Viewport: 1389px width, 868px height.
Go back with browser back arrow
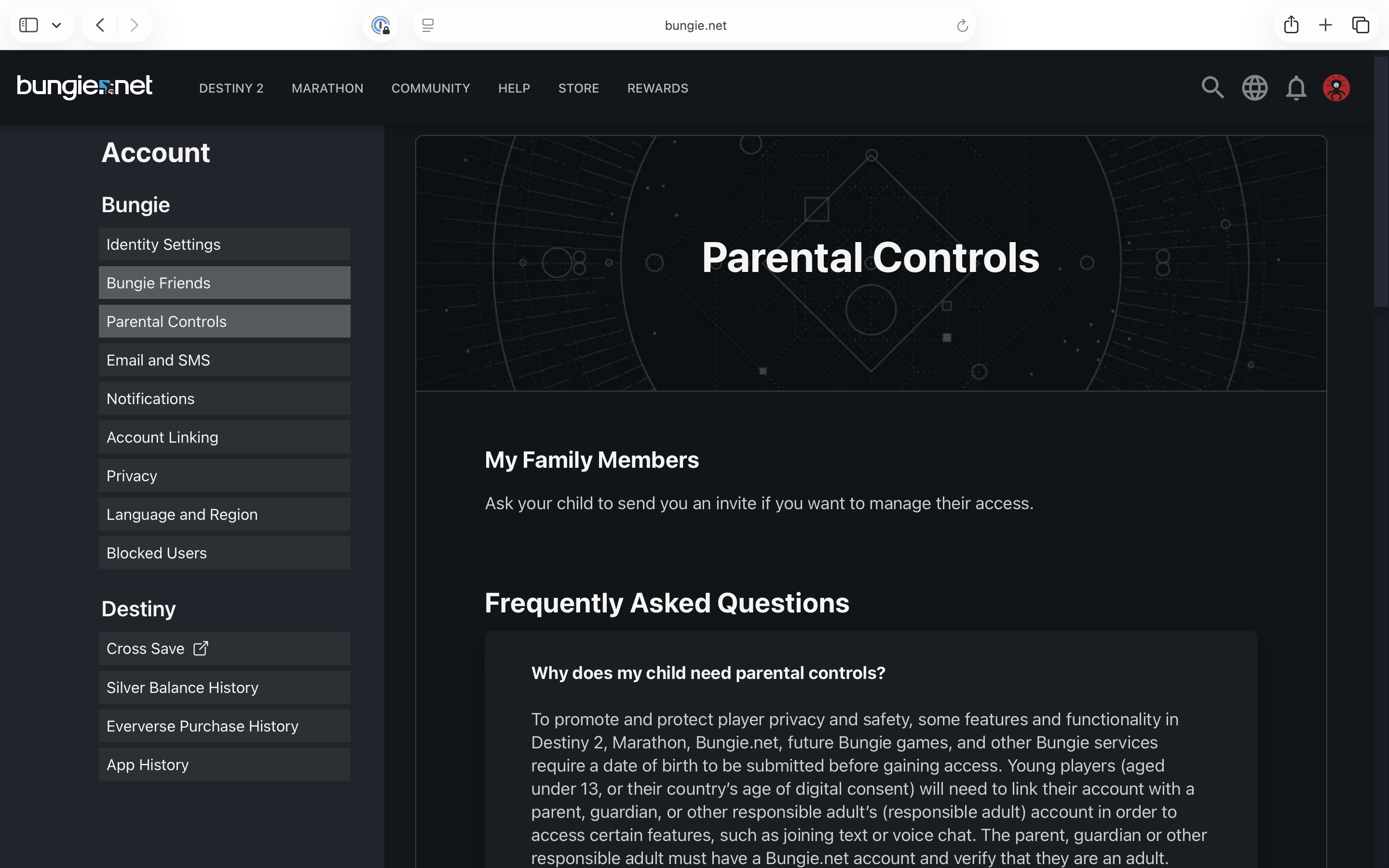(100, 25)
